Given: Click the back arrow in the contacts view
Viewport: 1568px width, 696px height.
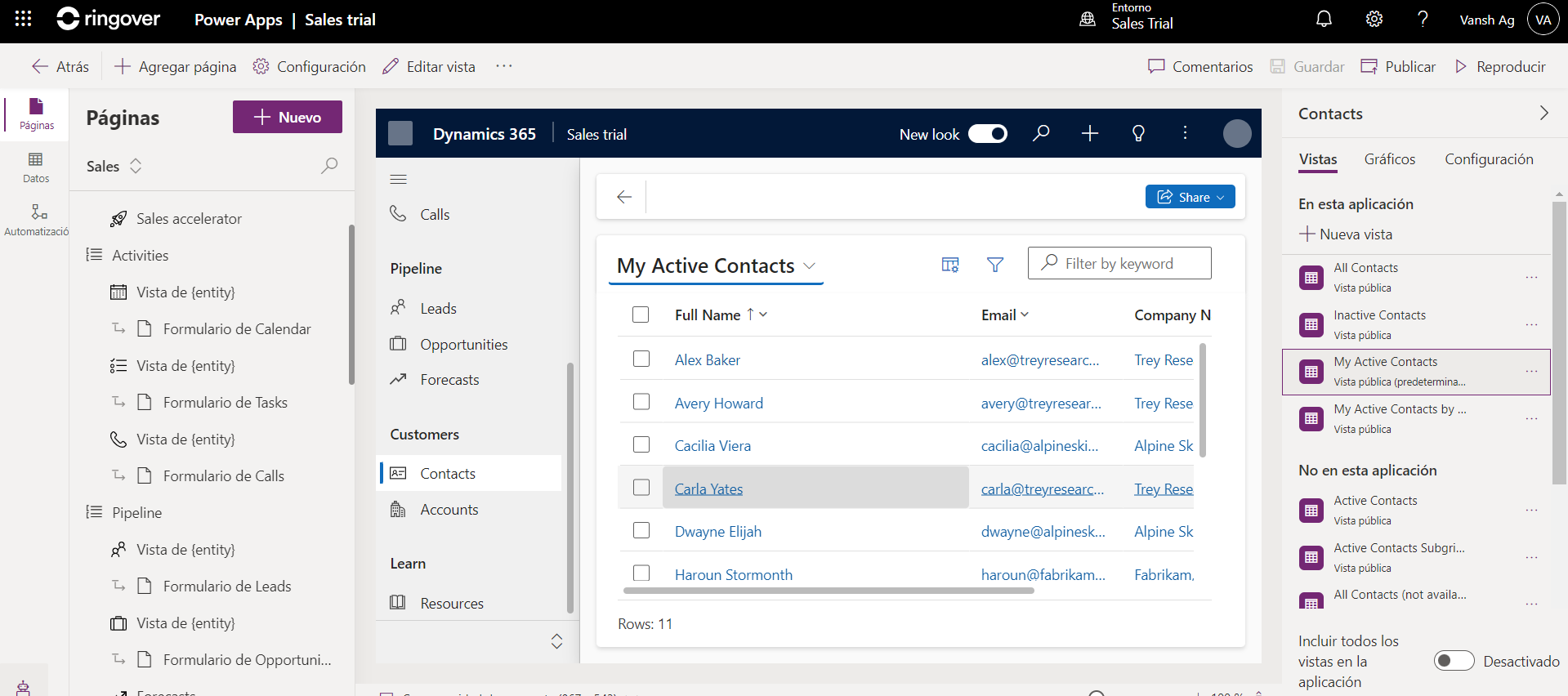Looking at the screenshot, I should click(x=624, y=197).
